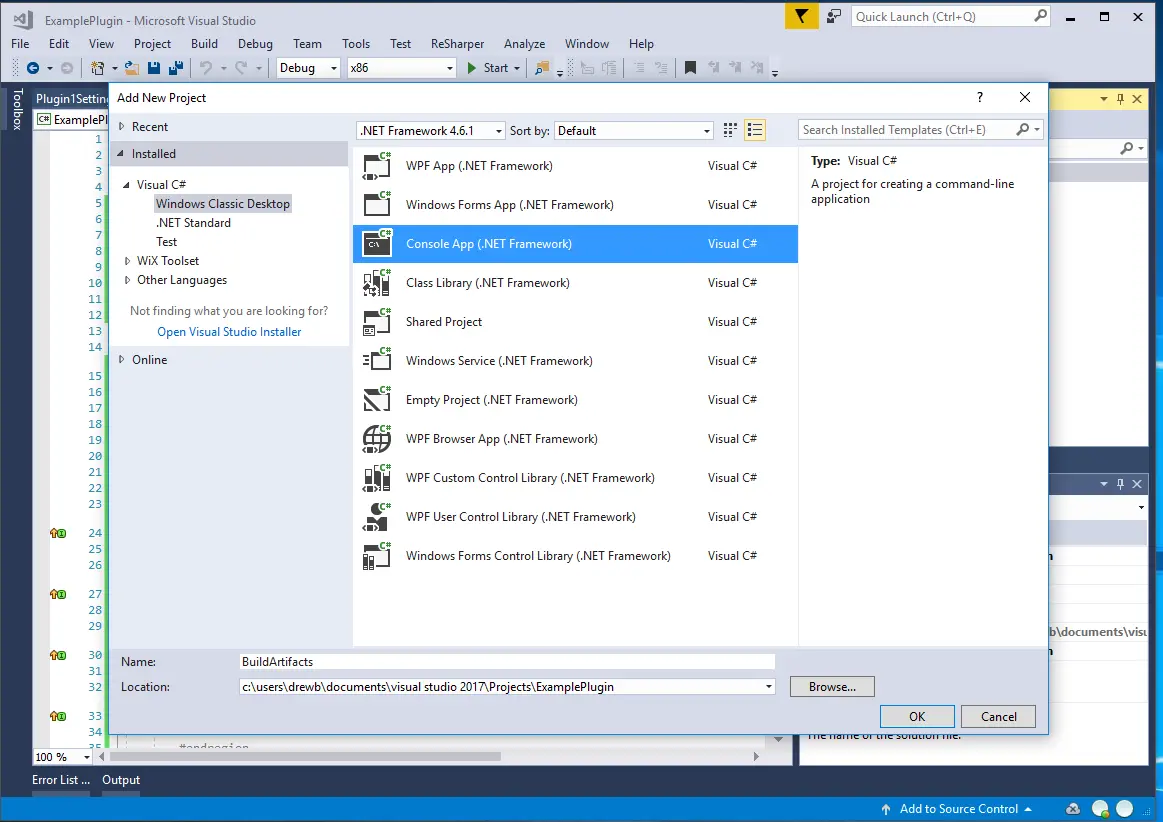Click the WPF User Control Library icon

tap(377, 517)
